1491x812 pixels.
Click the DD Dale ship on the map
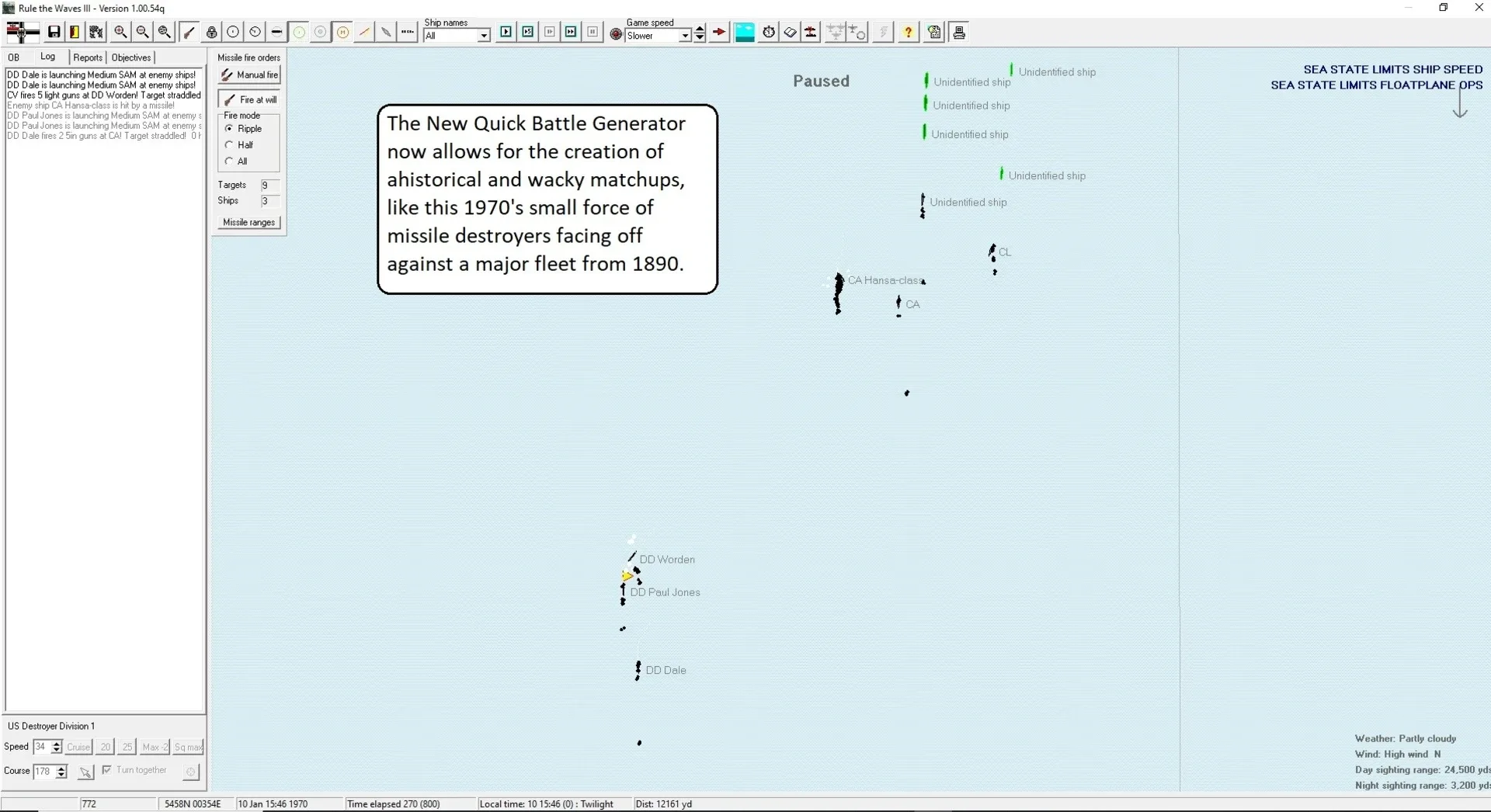tap(638, 670)
